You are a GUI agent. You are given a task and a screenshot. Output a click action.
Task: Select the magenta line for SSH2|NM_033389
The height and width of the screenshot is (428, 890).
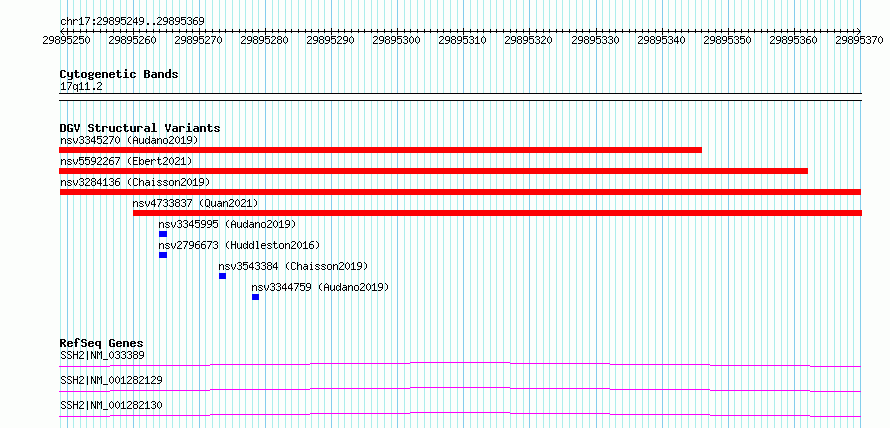460,364
